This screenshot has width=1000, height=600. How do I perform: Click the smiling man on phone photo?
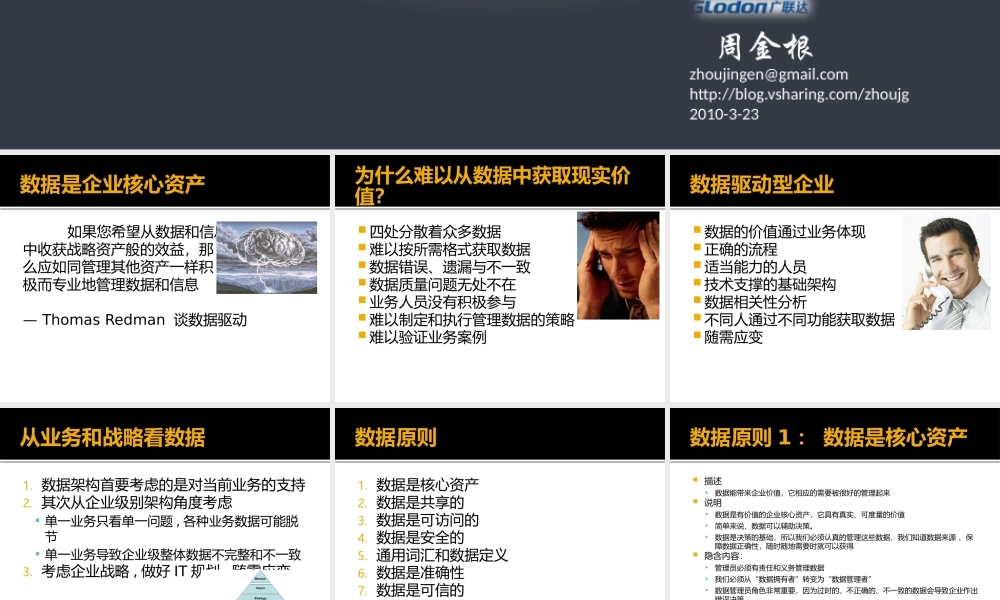pyautogui.click(x=946, y=272)
